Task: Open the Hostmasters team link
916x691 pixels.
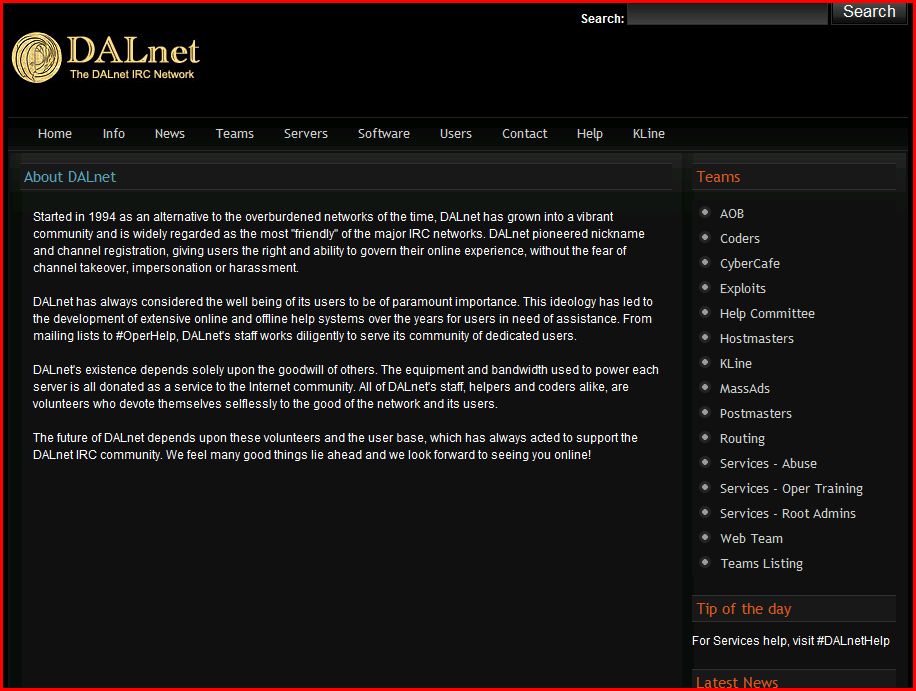Action: point(757,339)
